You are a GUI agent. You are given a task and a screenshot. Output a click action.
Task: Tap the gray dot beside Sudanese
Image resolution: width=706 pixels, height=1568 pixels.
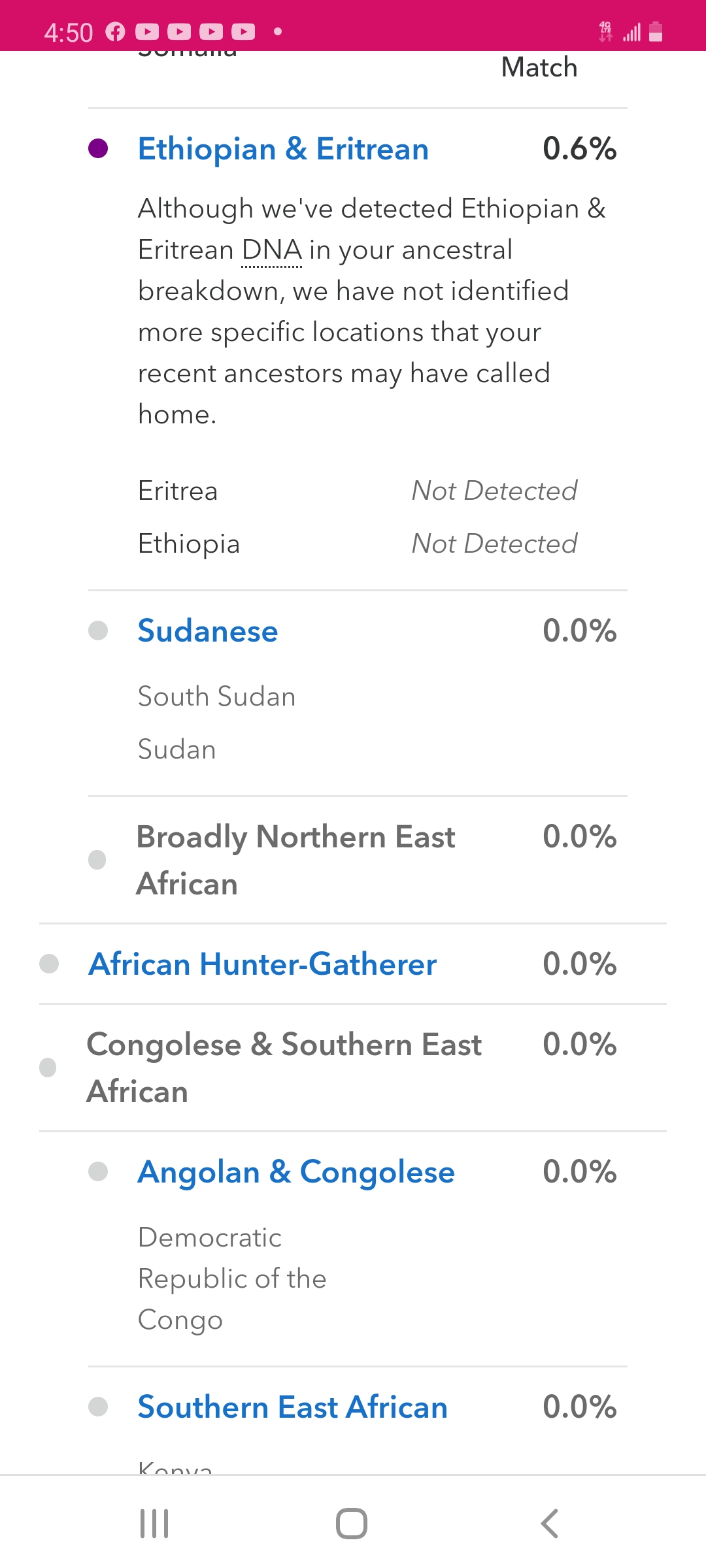(98, 630)
